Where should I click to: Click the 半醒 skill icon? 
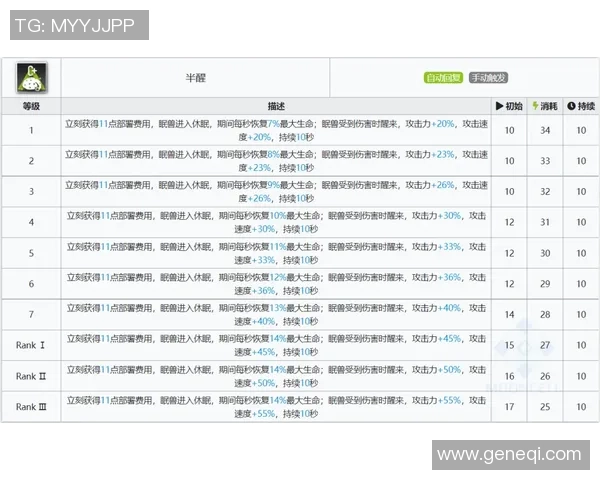[x=31, y=78]
